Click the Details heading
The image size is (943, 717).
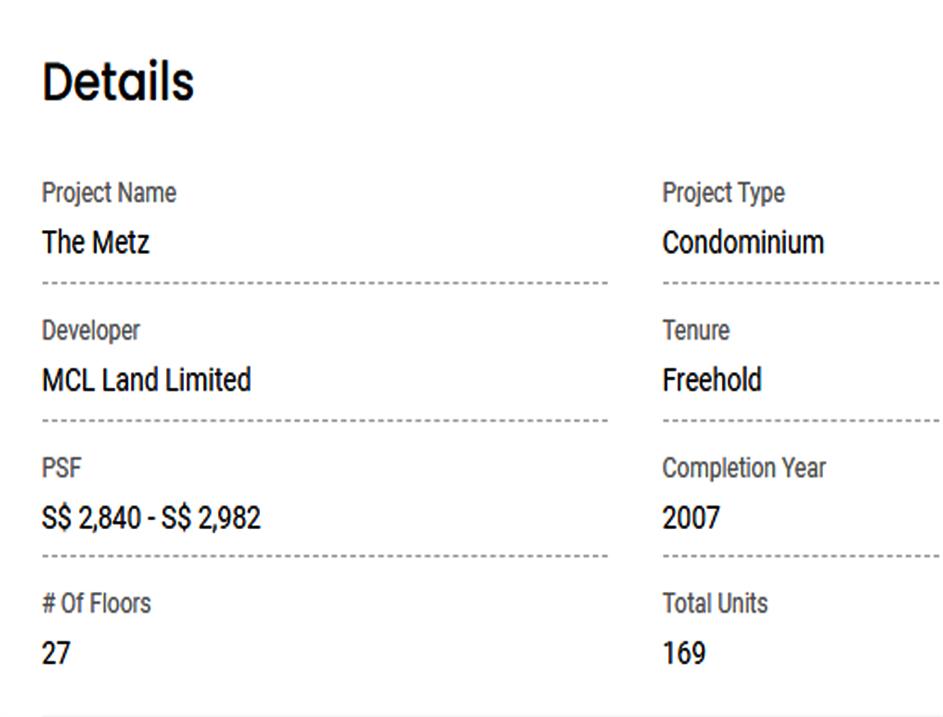pyautogui.click(x=118, y=82)
